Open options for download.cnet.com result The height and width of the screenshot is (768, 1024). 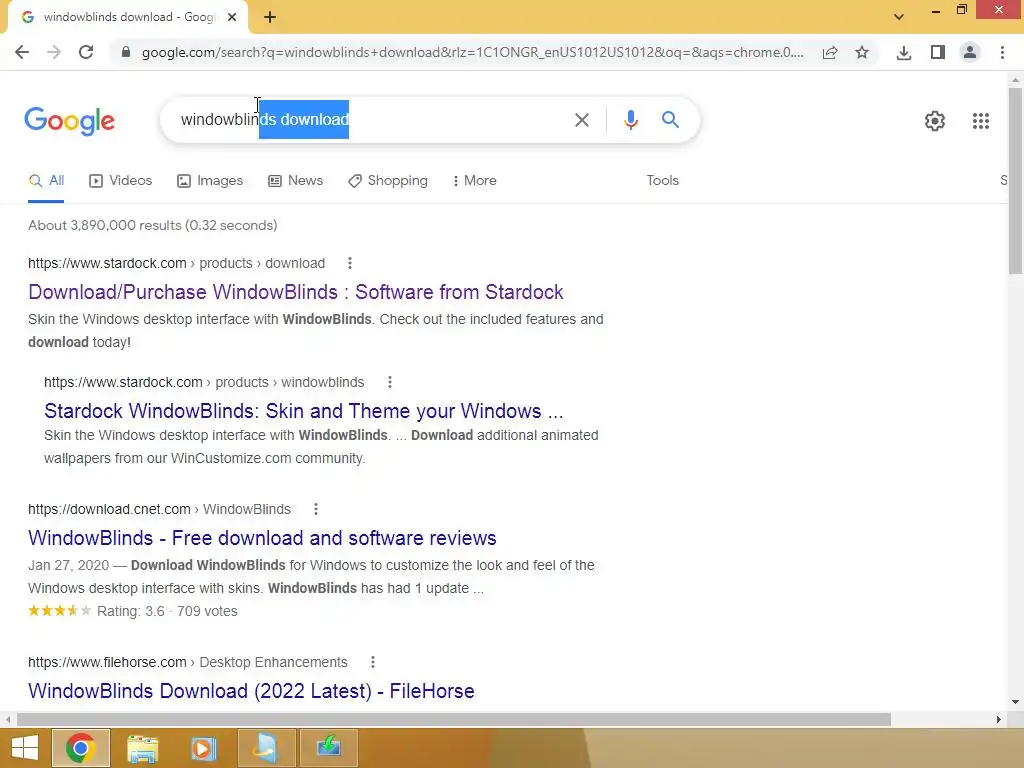(316, 509)
